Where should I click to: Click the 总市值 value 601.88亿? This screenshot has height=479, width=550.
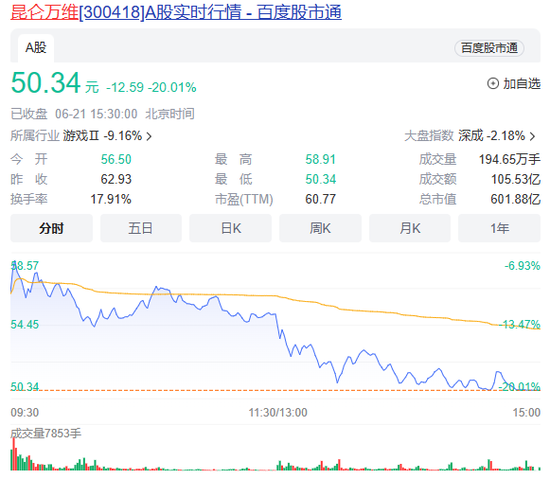[516, 199]
